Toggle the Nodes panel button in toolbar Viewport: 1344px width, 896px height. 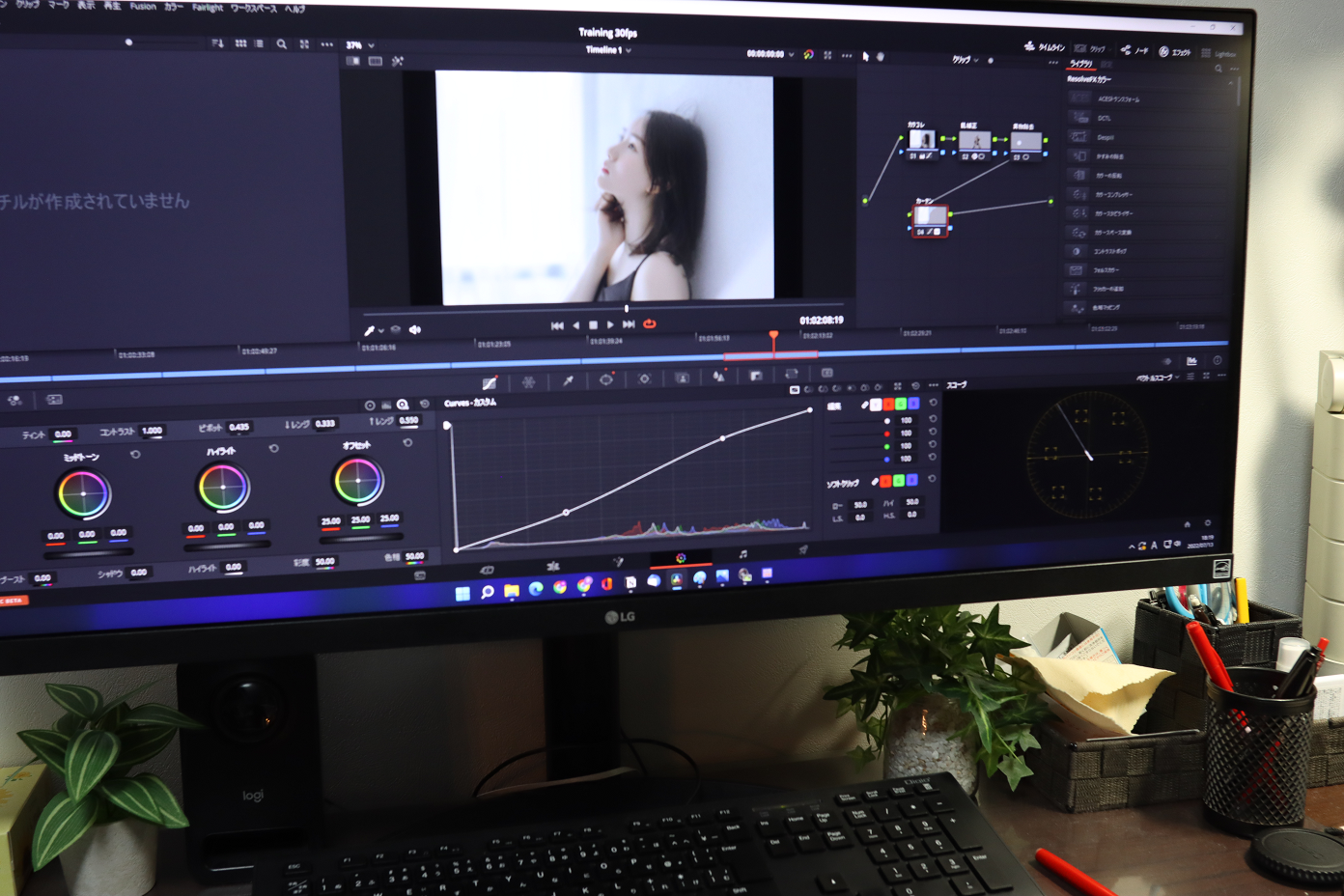coord(1135,50)
